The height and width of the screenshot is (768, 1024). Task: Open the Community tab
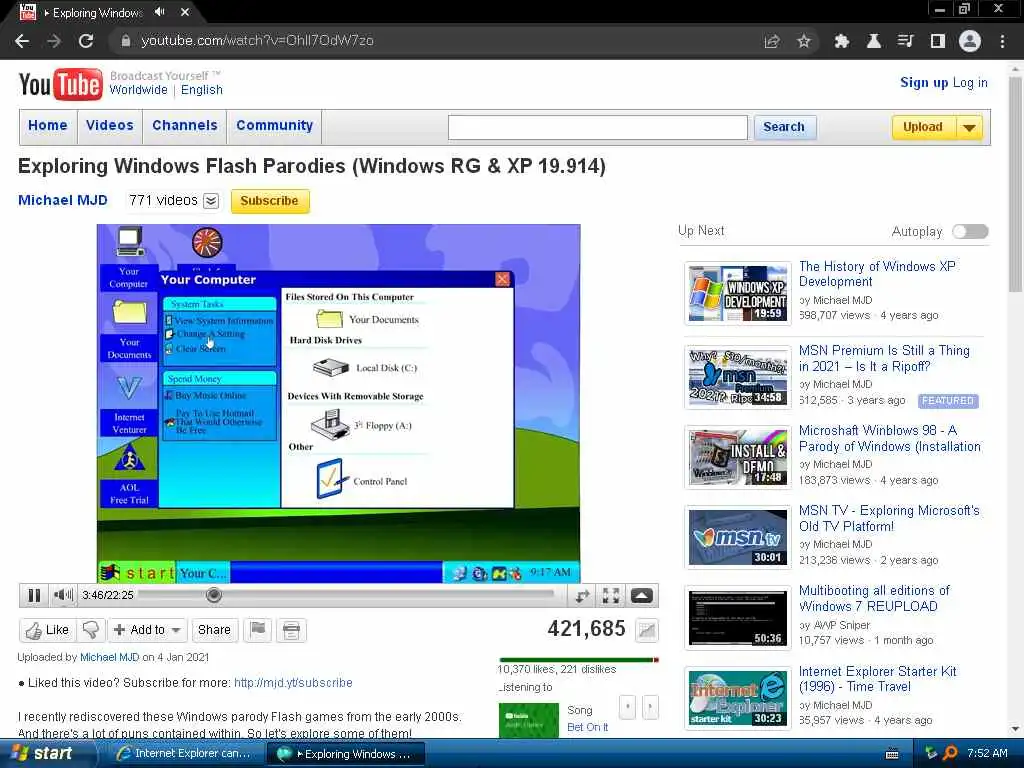(274, 126)
